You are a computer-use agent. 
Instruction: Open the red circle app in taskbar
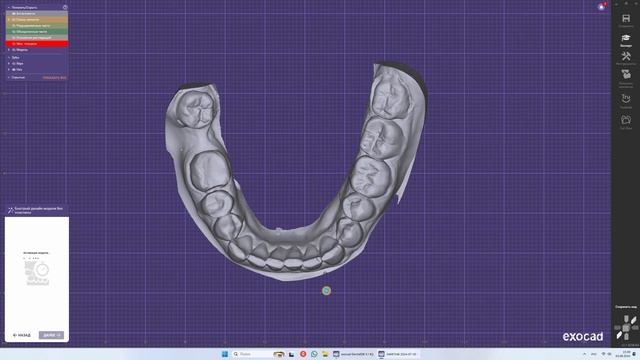click(x=303, y=354)
